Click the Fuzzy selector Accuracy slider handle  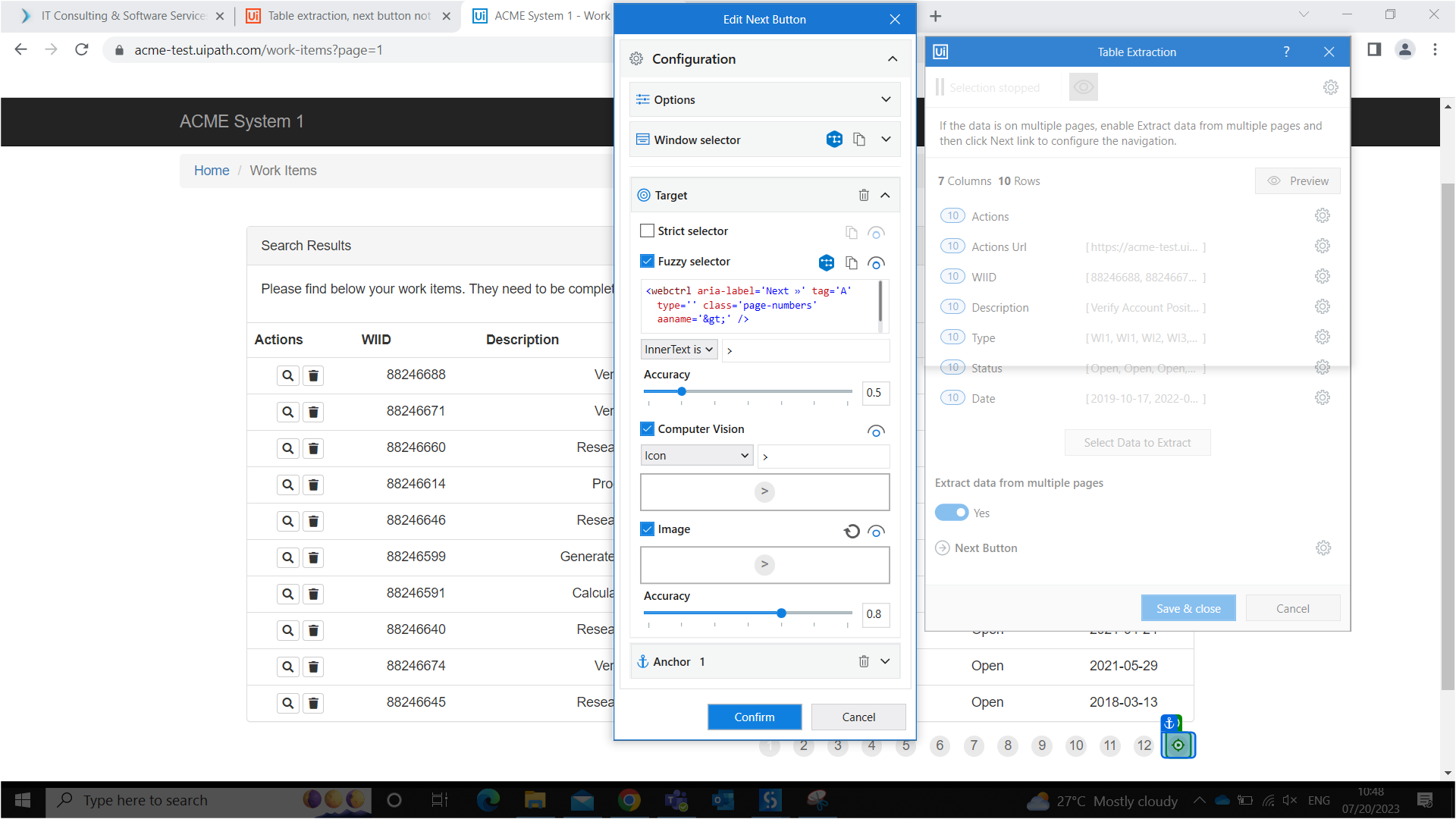point(682,391)
